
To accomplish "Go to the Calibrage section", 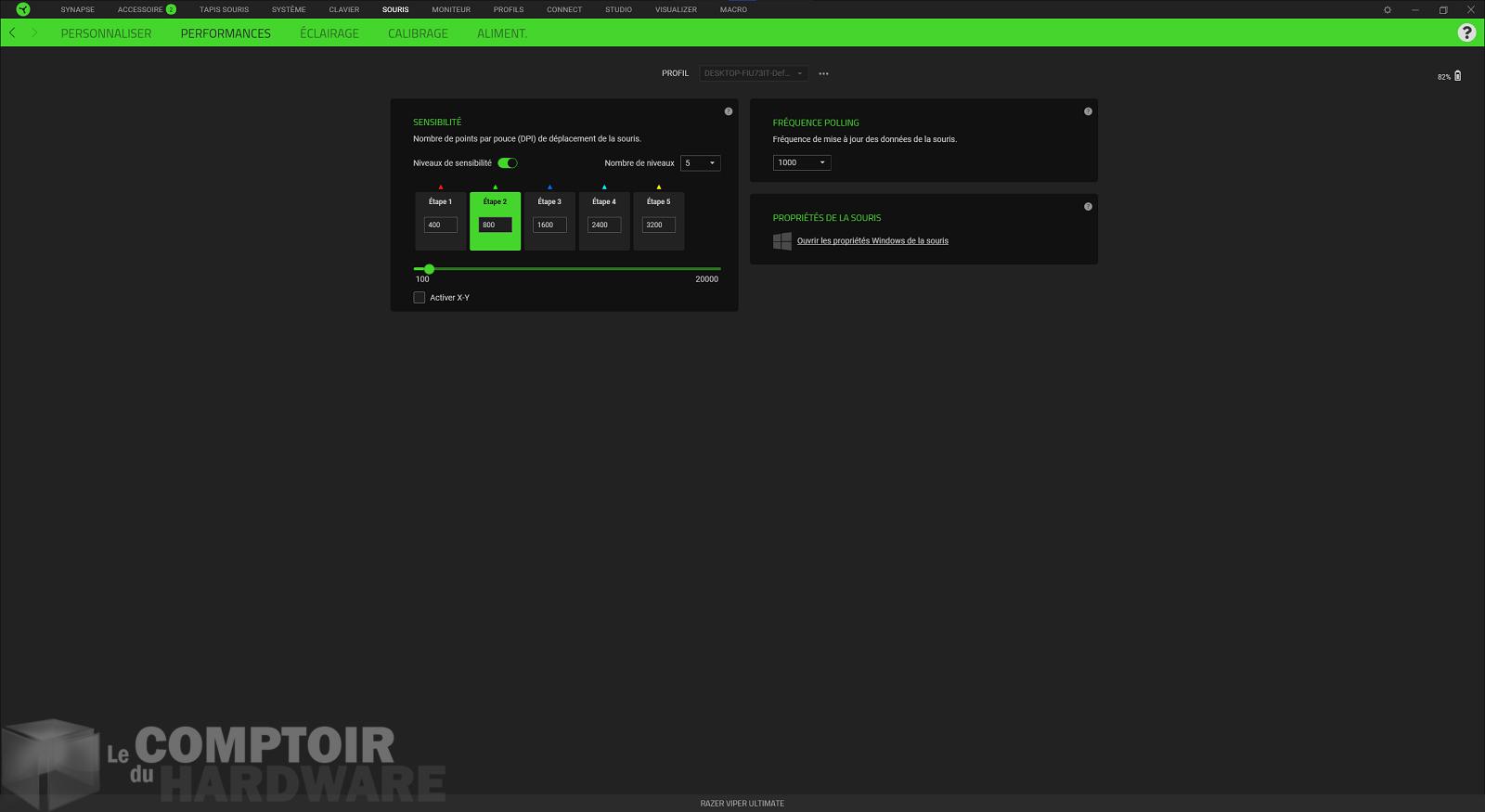I will 418,33.
